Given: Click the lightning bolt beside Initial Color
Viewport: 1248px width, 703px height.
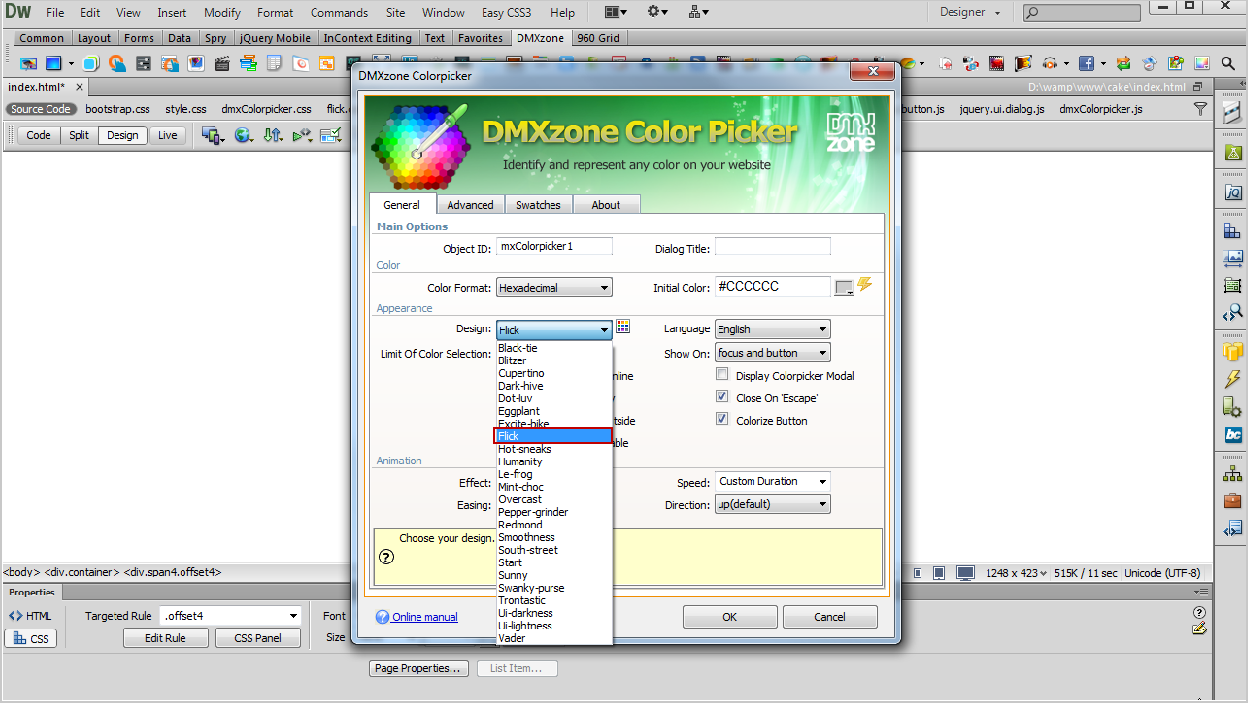Looking at the screenshot, I should [865, 285].
